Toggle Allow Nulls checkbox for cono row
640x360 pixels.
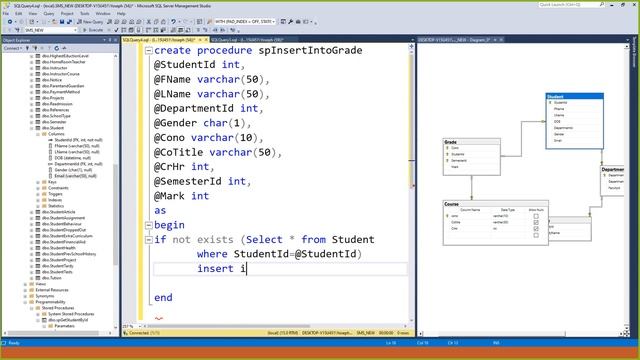[x=536, y=216]
